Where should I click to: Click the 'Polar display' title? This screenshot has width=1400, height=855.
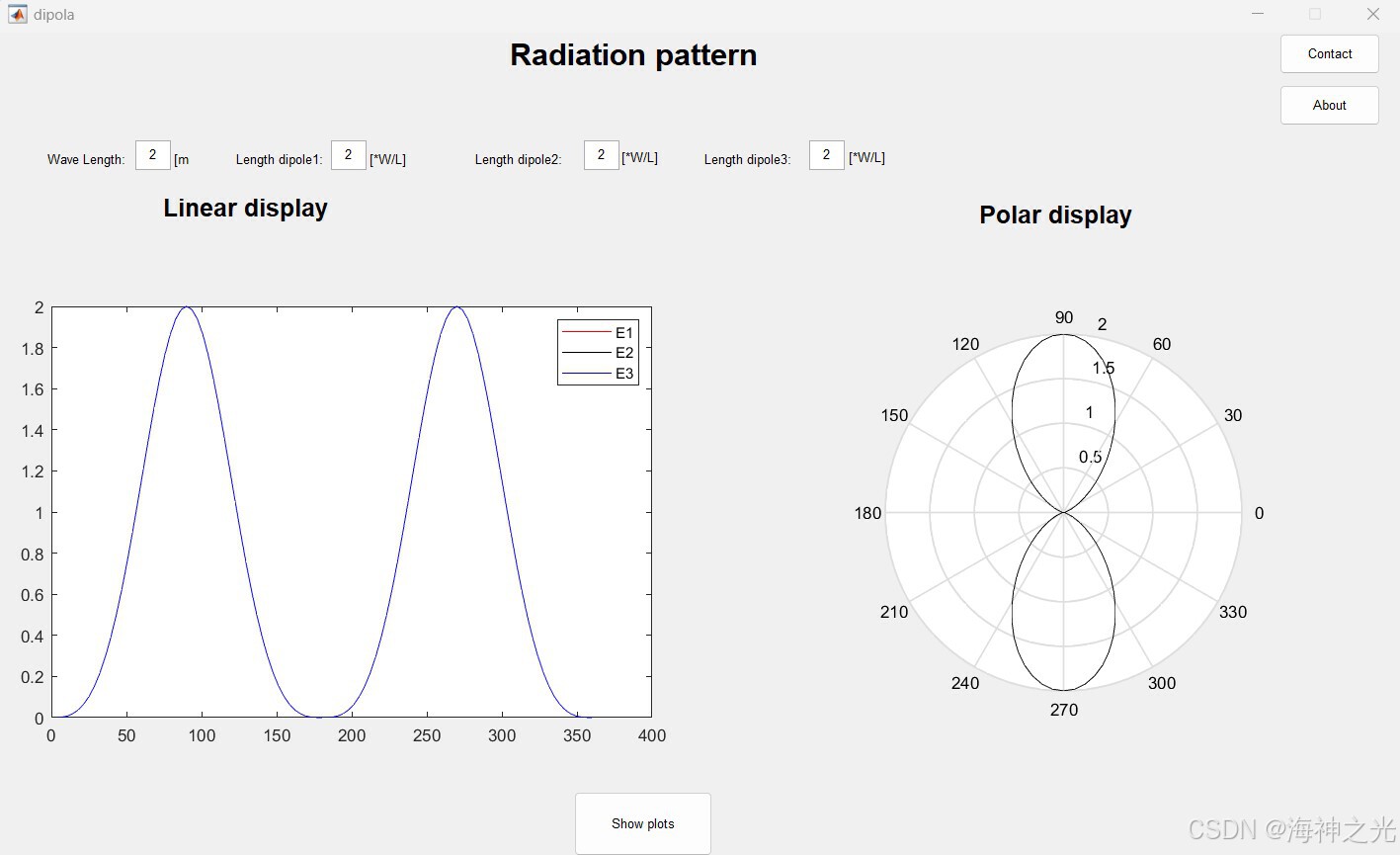(x=1055, y=215)
